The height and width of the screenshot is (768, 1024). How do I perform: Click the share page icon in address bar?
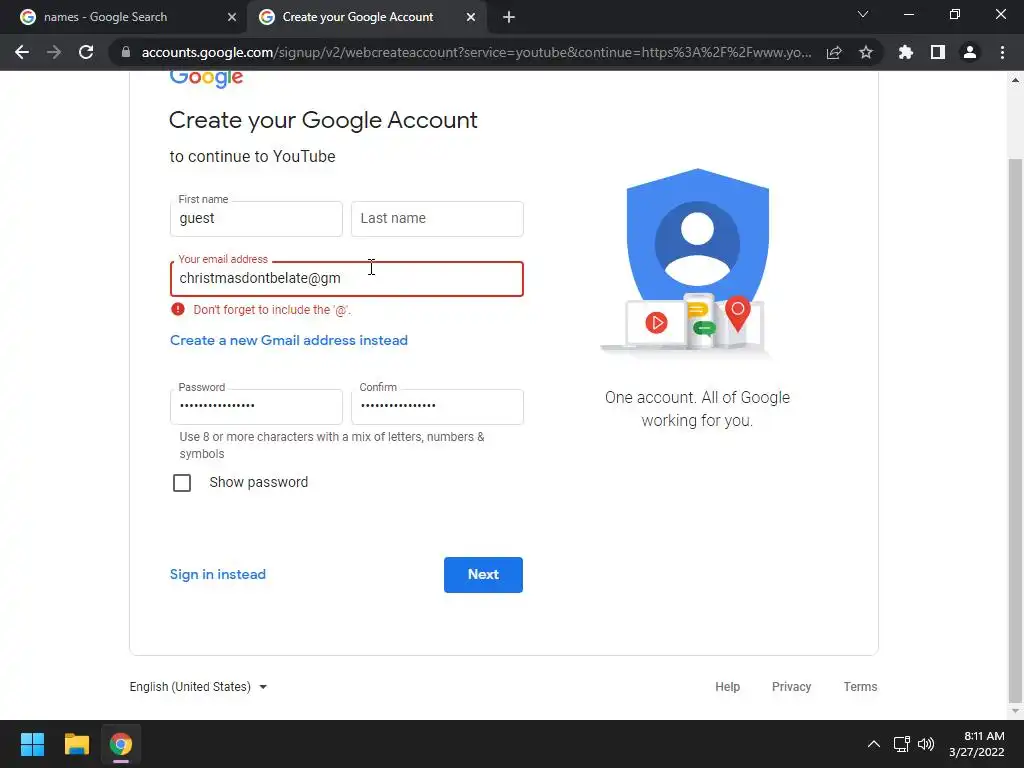[834, 52]
